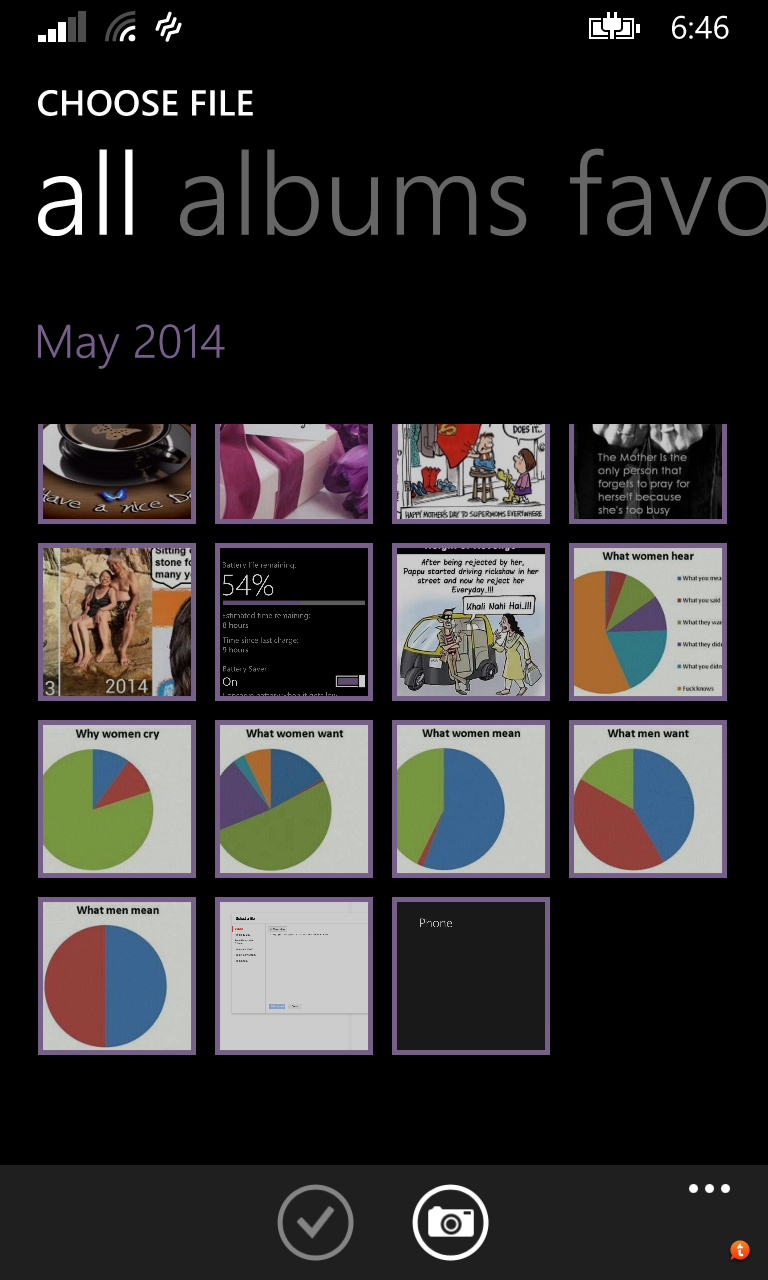Image resolution: width=768 pixels, height=1280 pixels.
Task: Select the purple ribbon gift thumbnail
Action: [x=294, y=473]
